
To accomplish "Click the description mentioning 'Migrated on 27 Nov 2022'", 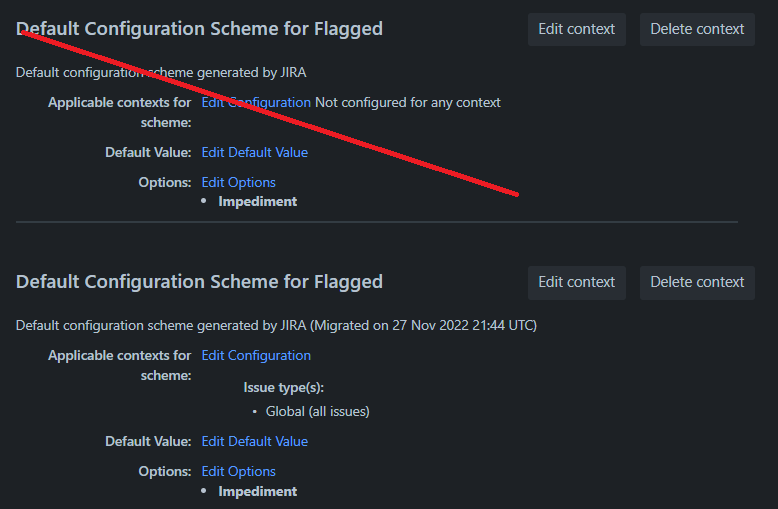I will 276,325.
